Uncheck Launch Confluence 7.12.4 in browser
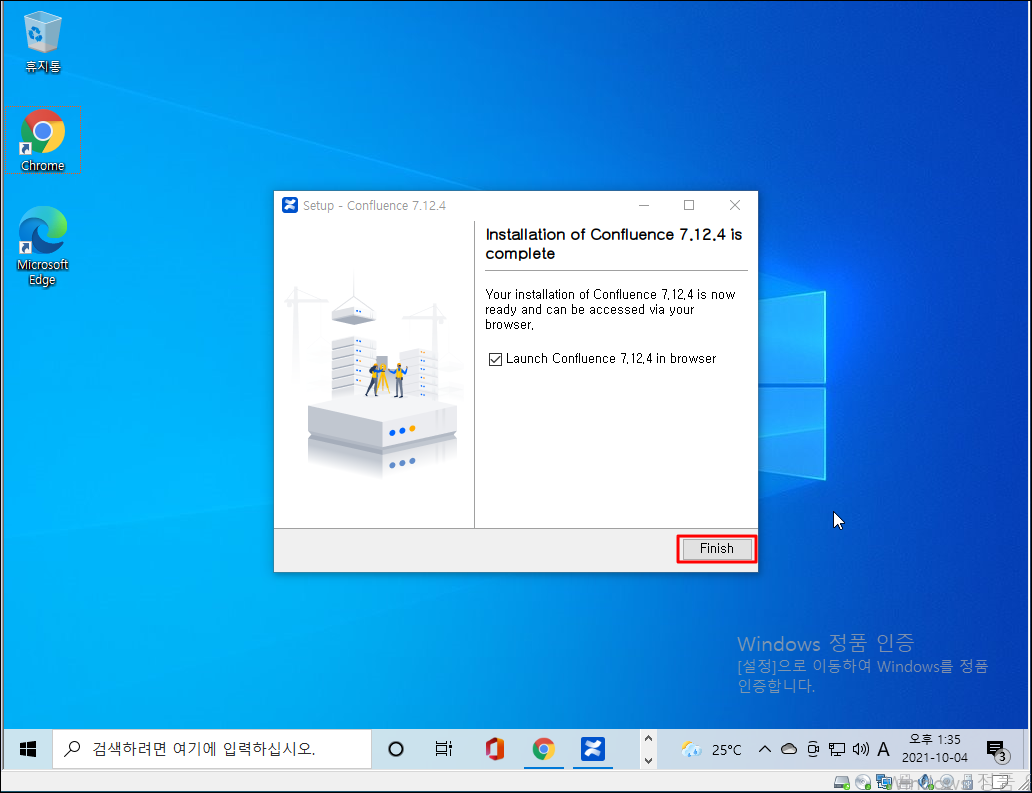 (495, 359)
